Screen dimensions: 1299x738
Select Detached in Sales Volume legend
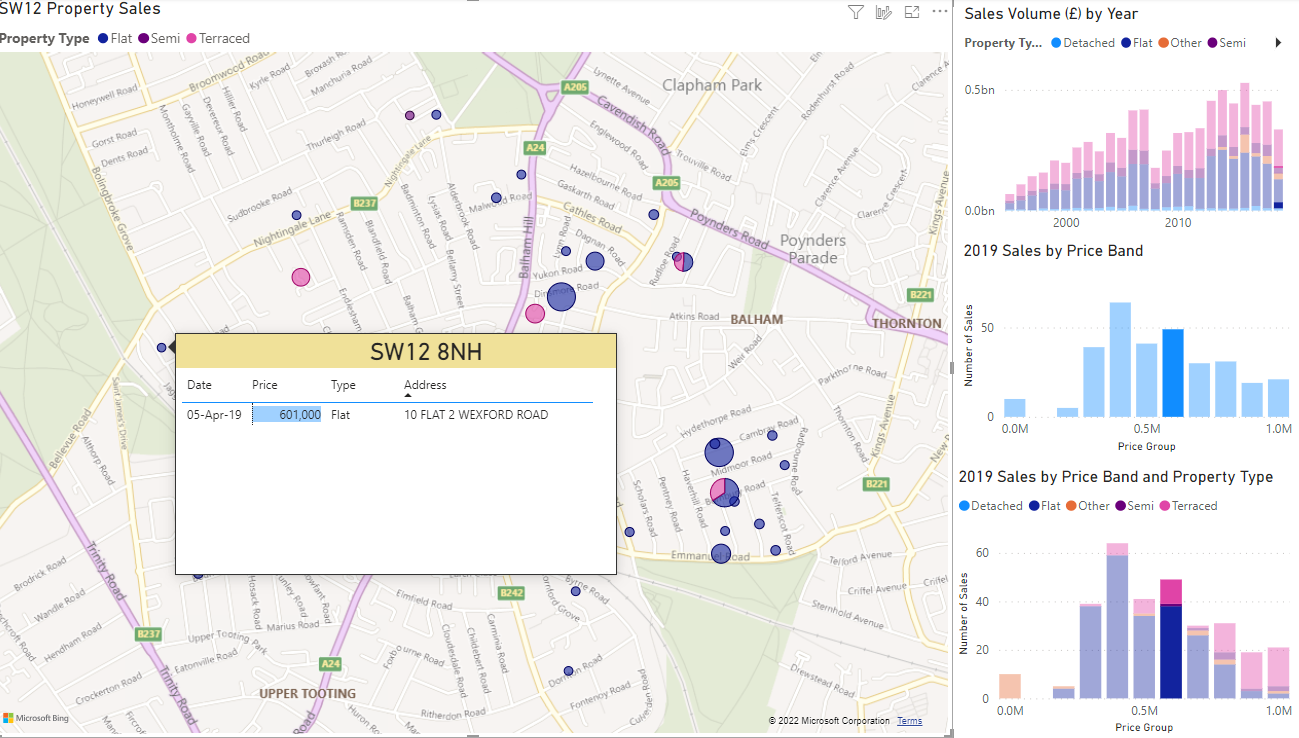[1084, 43]
